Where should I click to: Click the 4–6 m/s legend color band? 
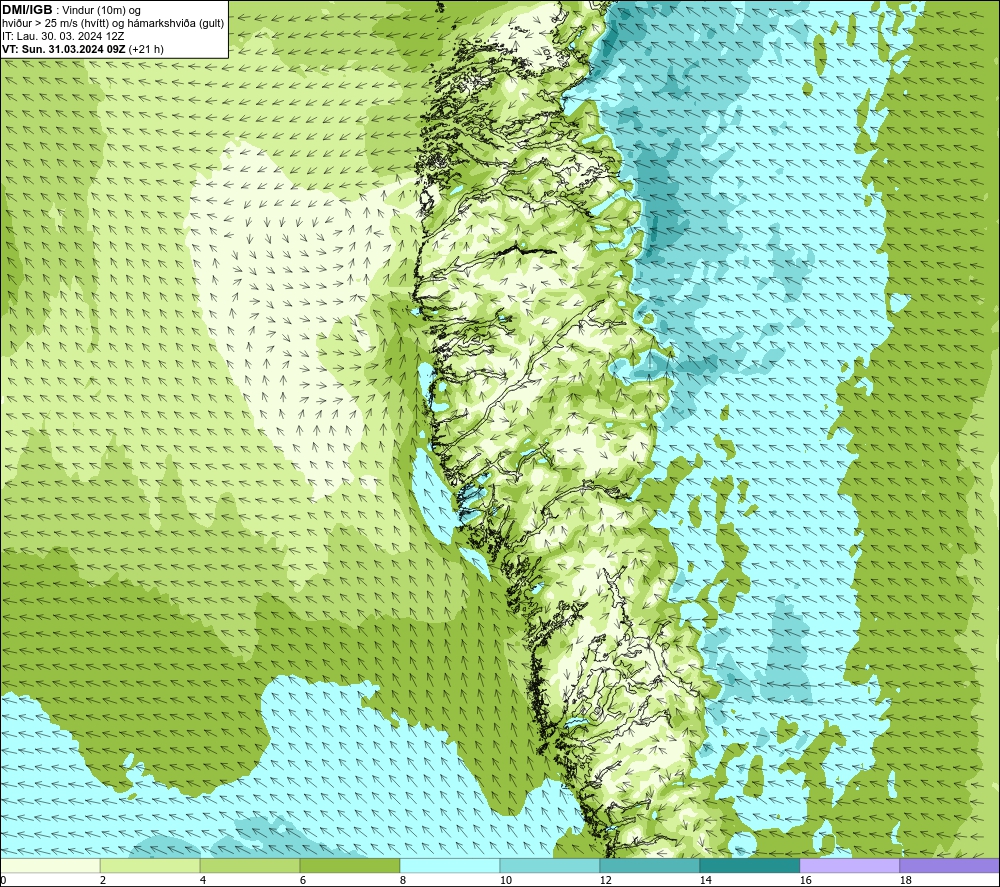250,865
